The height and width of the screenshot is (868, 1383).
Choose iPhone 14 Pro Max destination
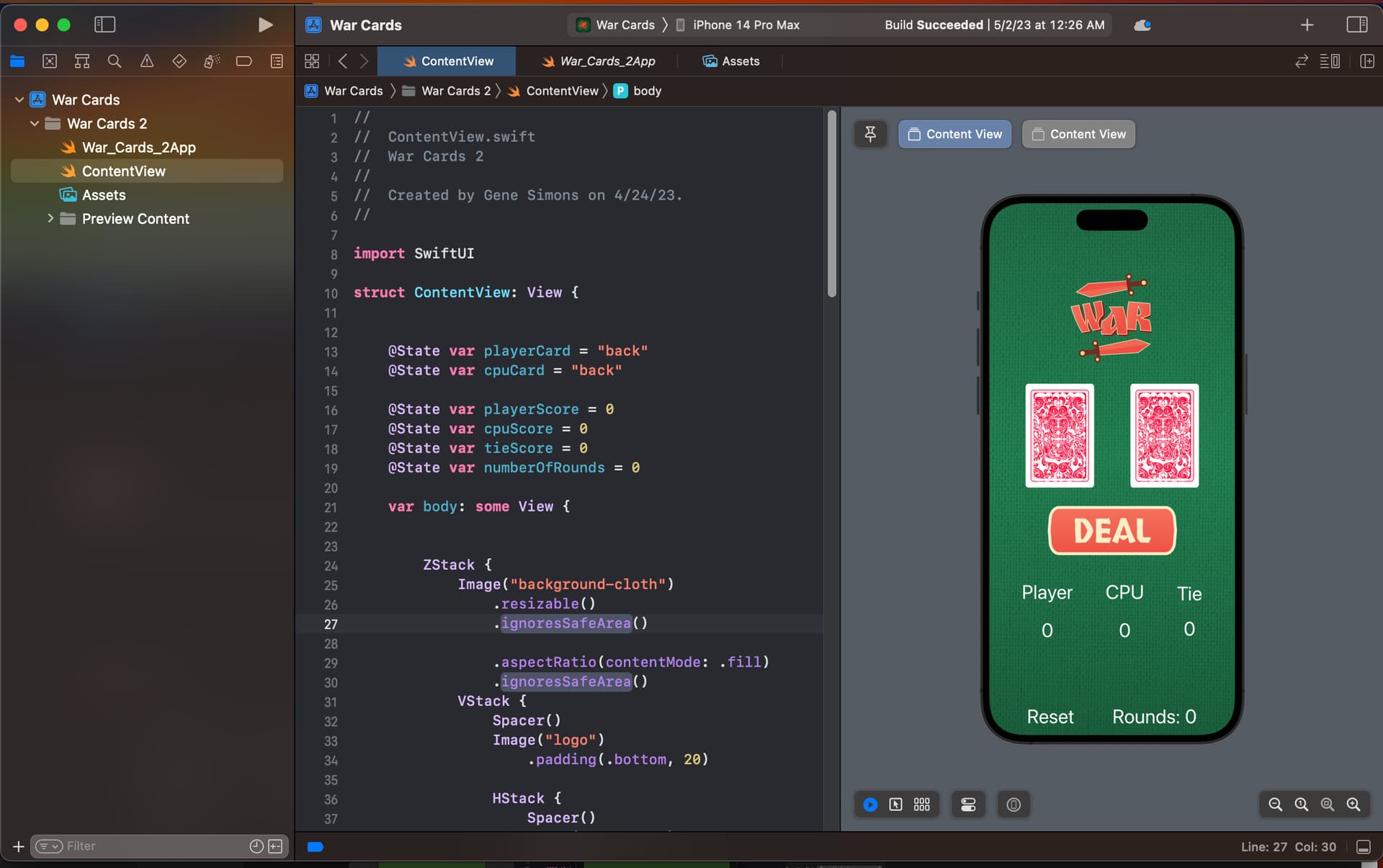[x=738, y=25]
